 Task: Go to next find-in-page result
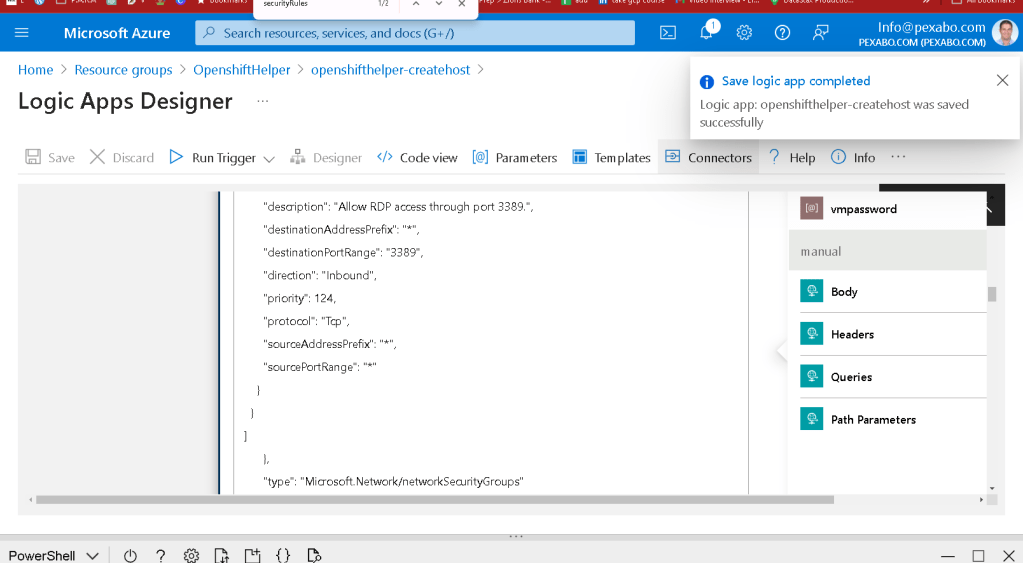pos(439,4)
